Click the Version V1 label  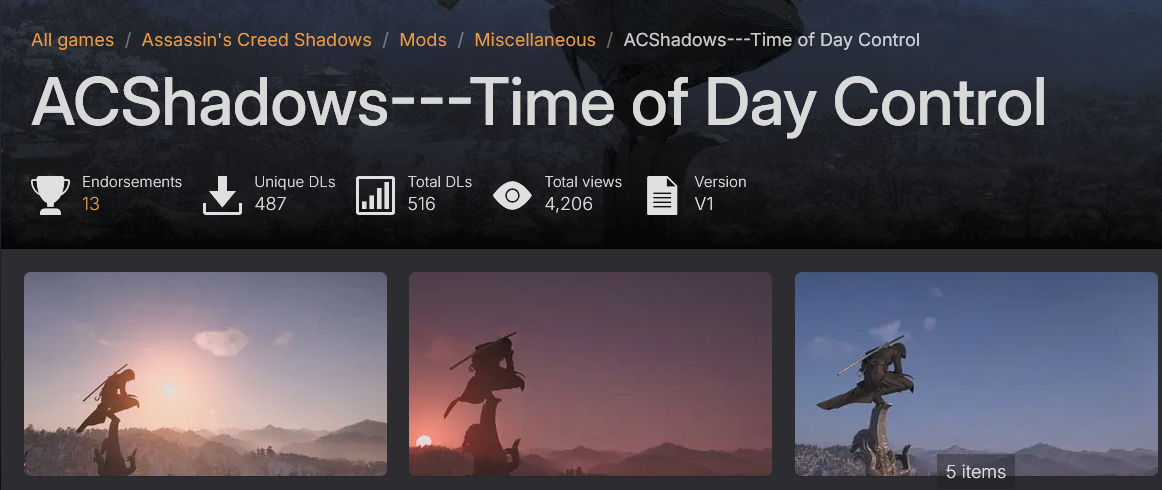tap(704, 204)
